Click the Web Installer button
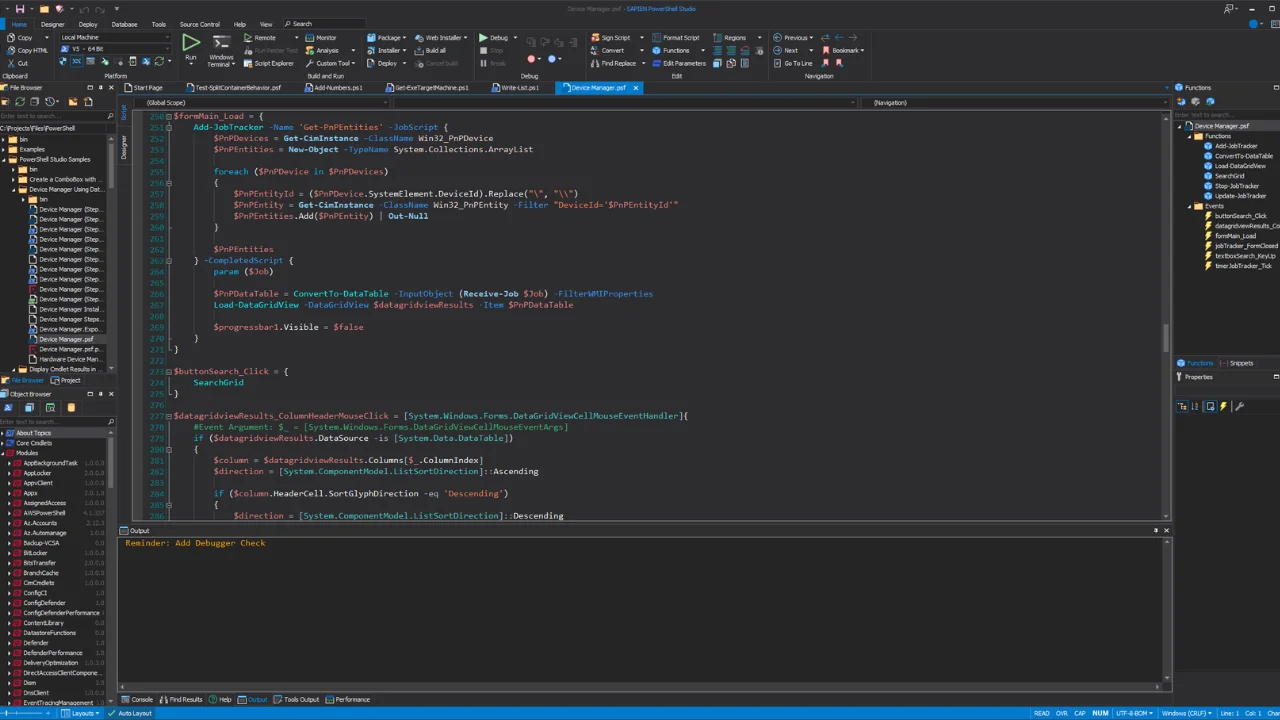 coord(440,37)
